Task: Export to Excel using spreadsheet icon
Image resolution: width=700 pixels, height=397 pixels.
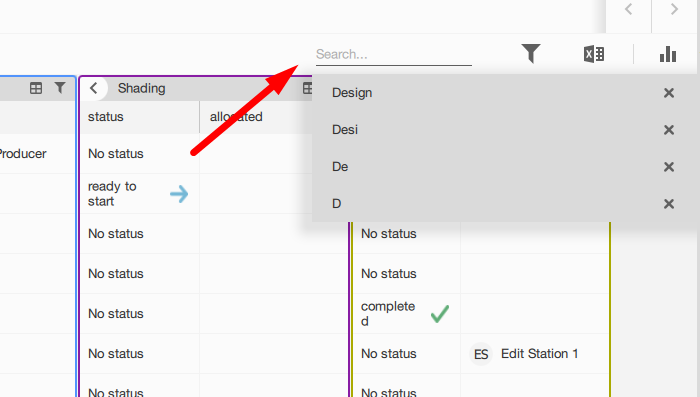Action: (x=594, y=54)
